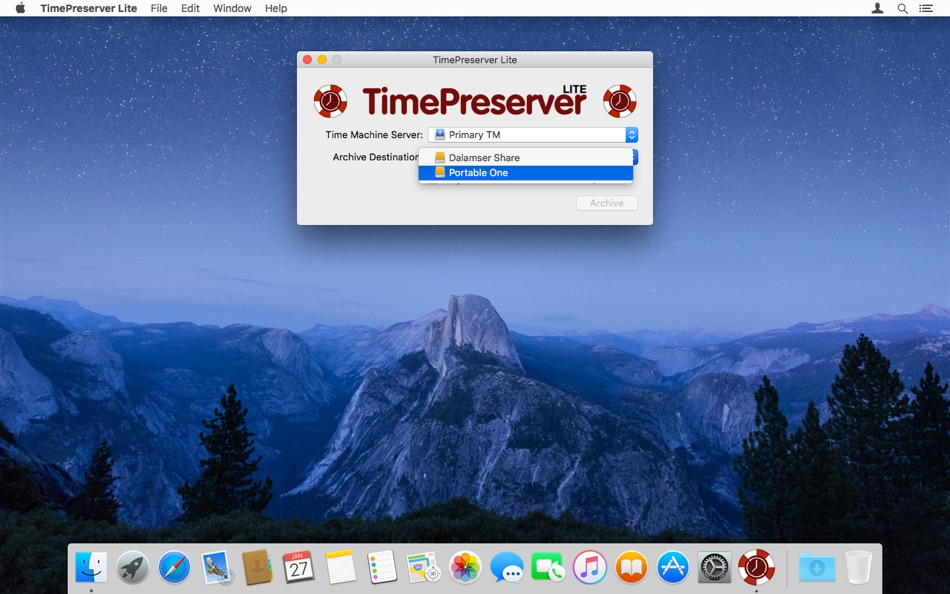Click right TimePreserver logo clock icon
This screenshot has width=950, height=594.
620,101
